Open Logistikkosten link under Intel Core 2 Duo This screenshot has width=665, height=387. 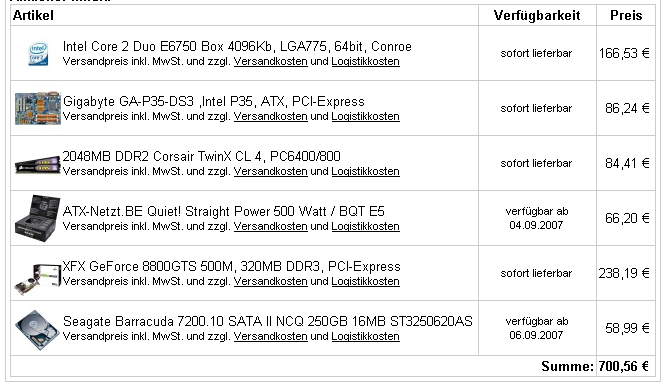click(365, 61)
